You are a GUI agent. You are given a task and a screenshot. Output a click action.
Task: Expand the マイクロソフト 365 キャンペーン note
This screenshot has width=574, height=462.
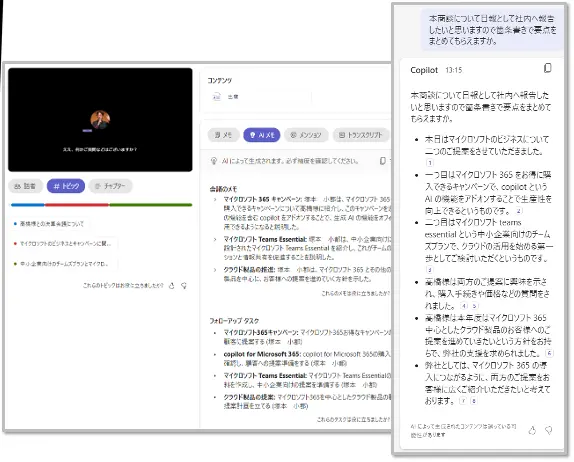pyautogui.click(x=215, y=200)
